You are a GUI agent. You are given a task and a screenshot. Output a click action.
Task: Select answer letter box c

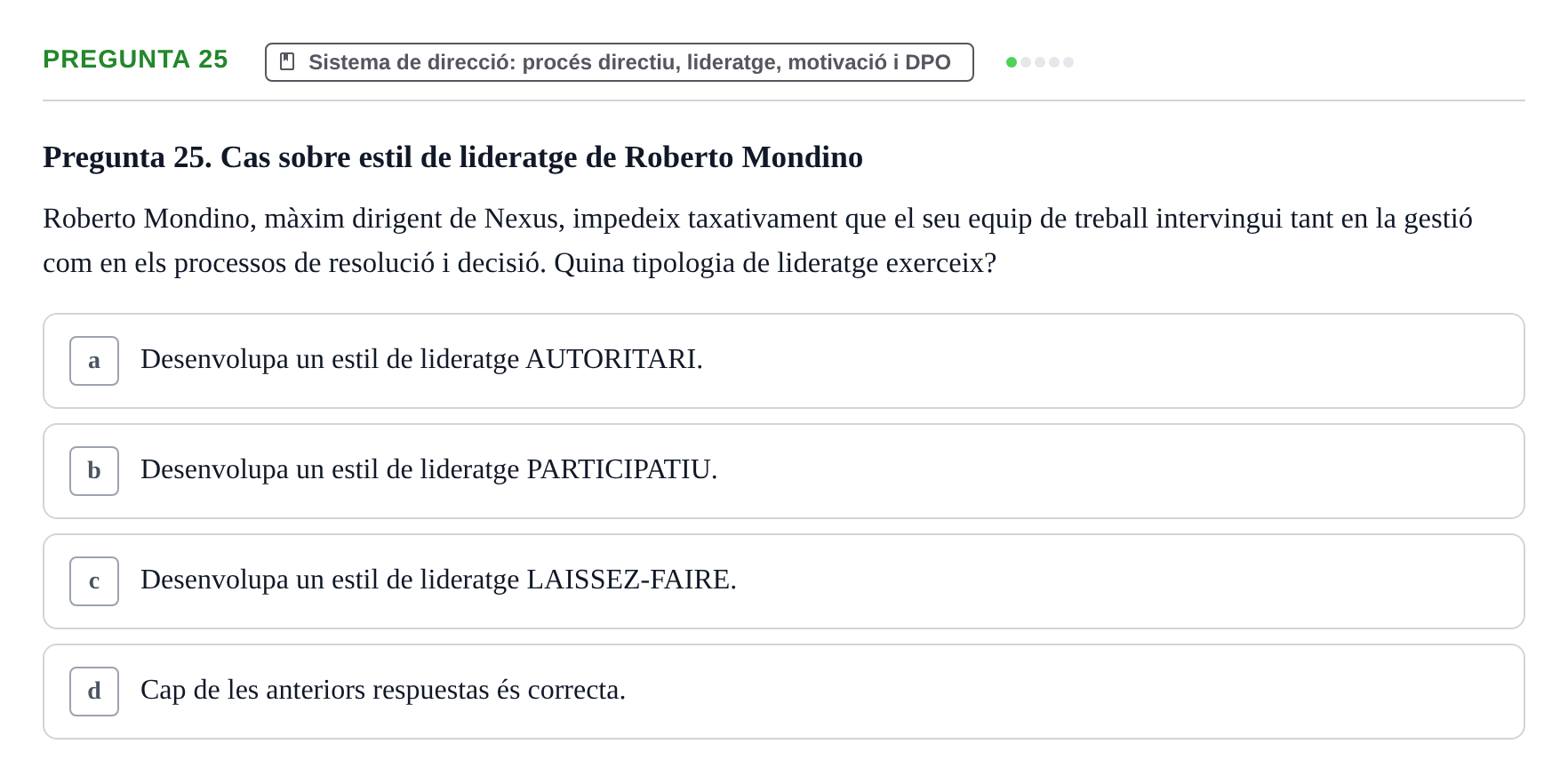(94, 581)
